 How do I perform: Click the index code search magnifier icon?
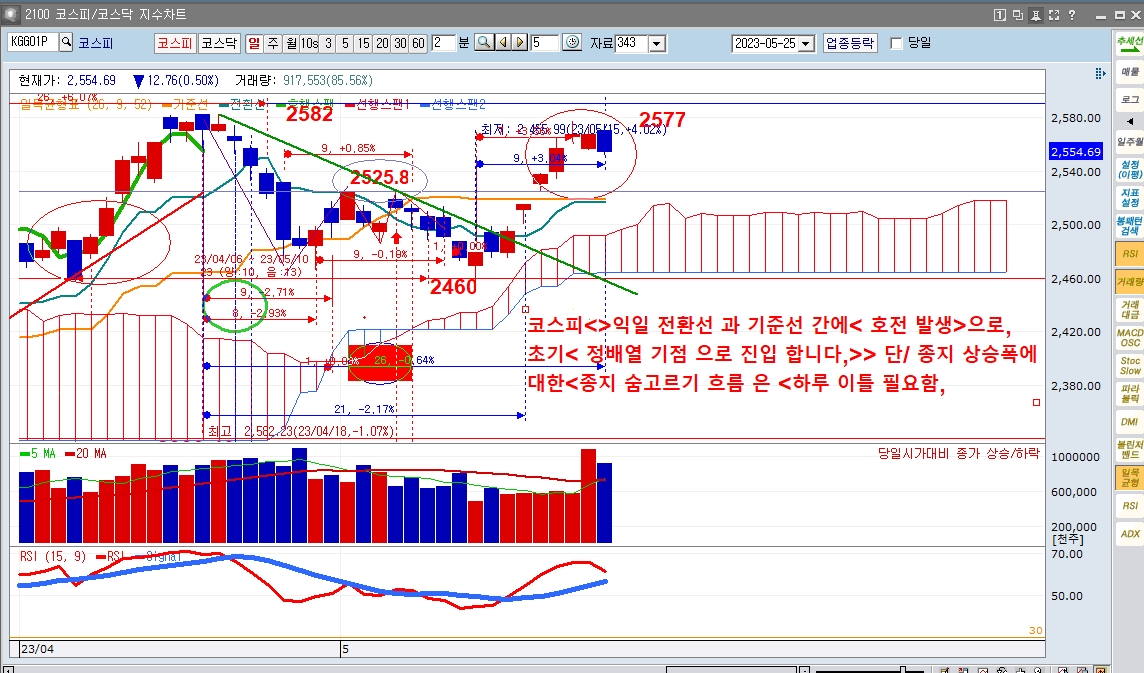[66, 43]
